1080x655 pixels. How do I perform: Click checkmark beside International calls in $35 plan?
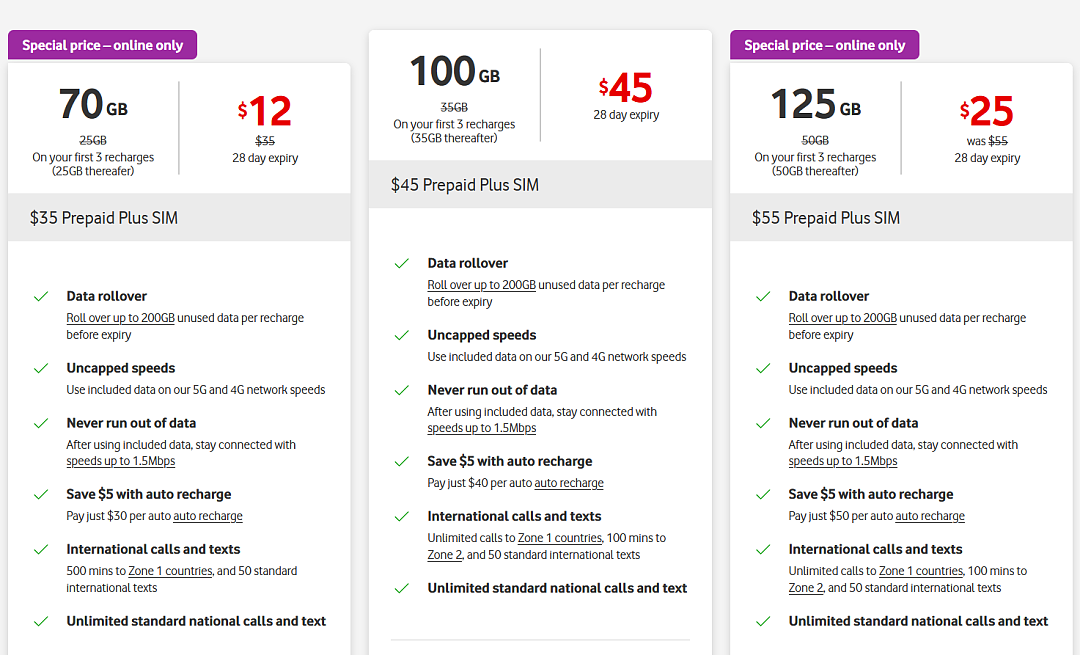[x=41, y=550]
